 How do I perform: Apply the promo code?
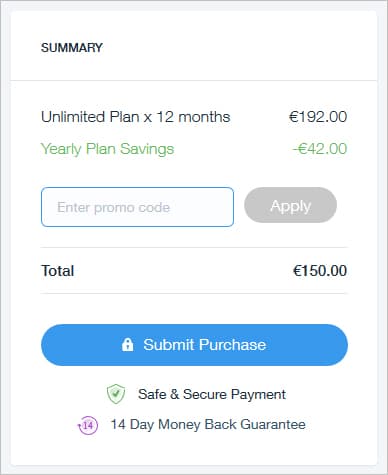pos(290,205)
